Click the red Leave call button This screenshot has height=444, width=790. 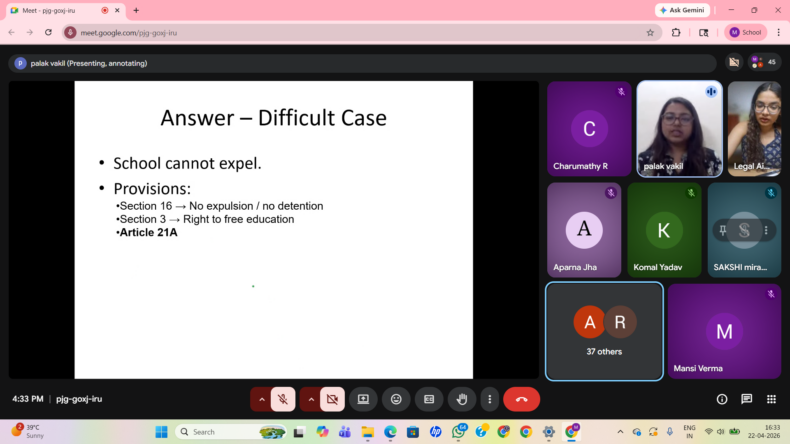pyautogui.click(x=521, y=399)
